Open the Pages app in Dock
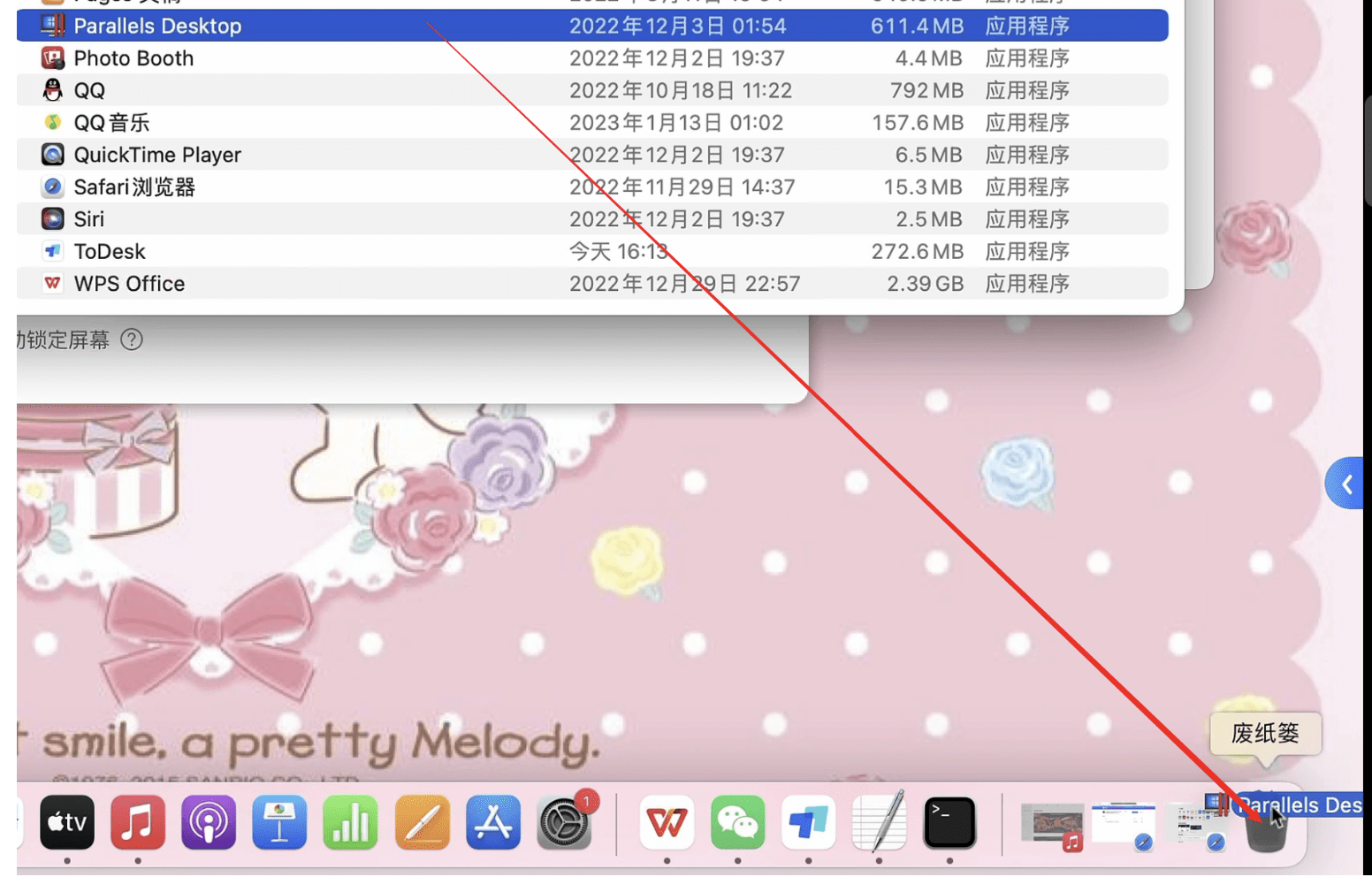The height and width of the screenshot is (877, 1372). [x=422, y=822]
